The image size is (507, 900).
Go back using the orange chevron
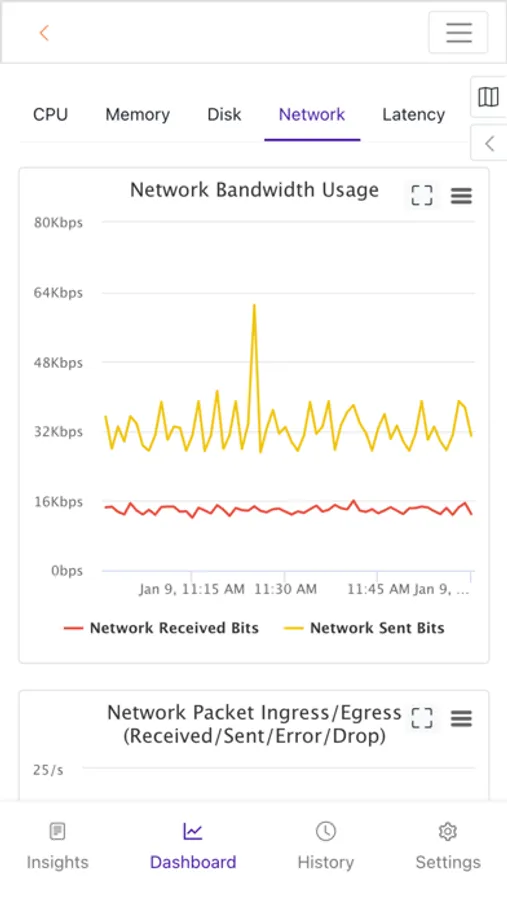pos(44,33)
